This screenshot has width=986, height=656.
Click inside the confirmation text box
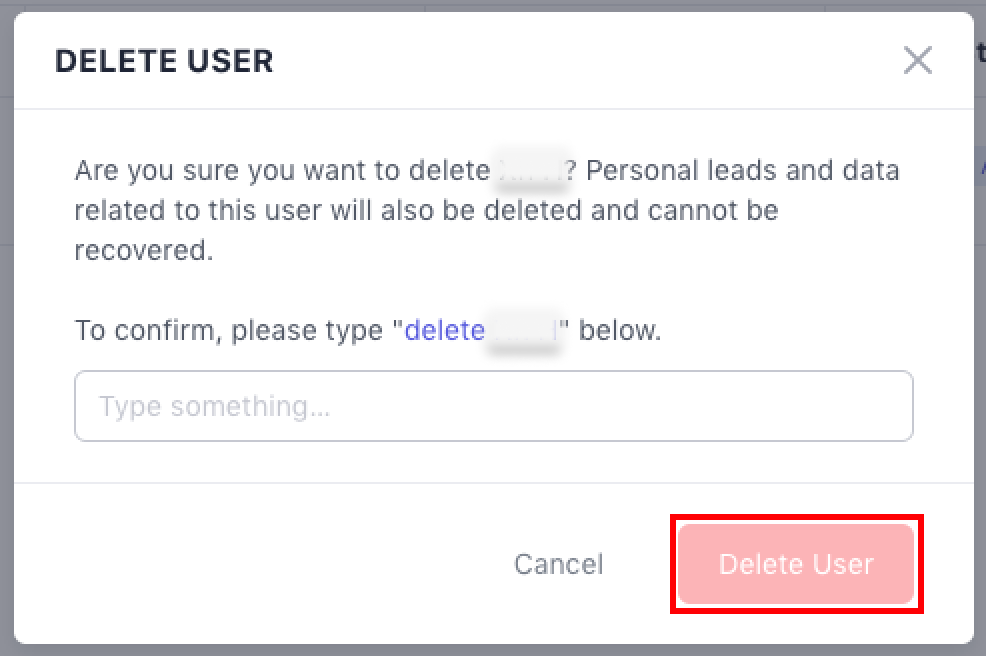494,406
